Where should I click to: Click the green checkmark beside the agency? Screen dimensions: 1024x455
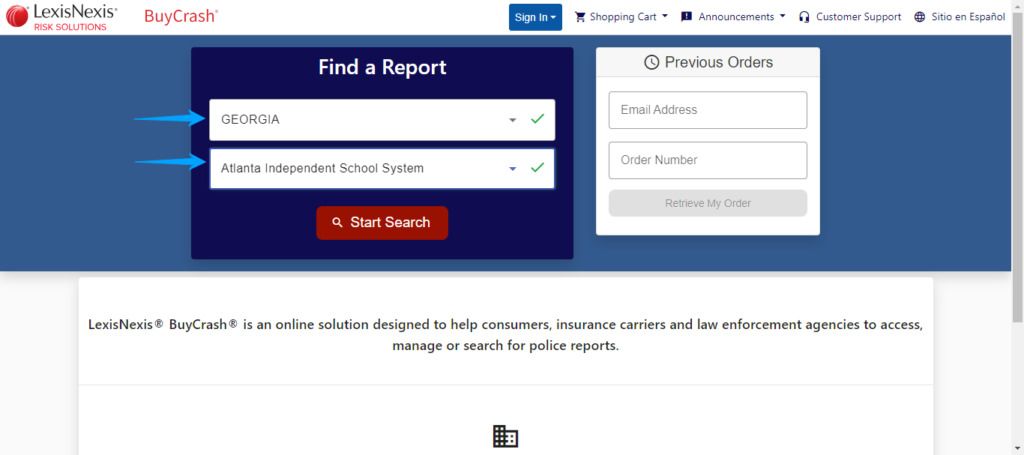point(537,168)
